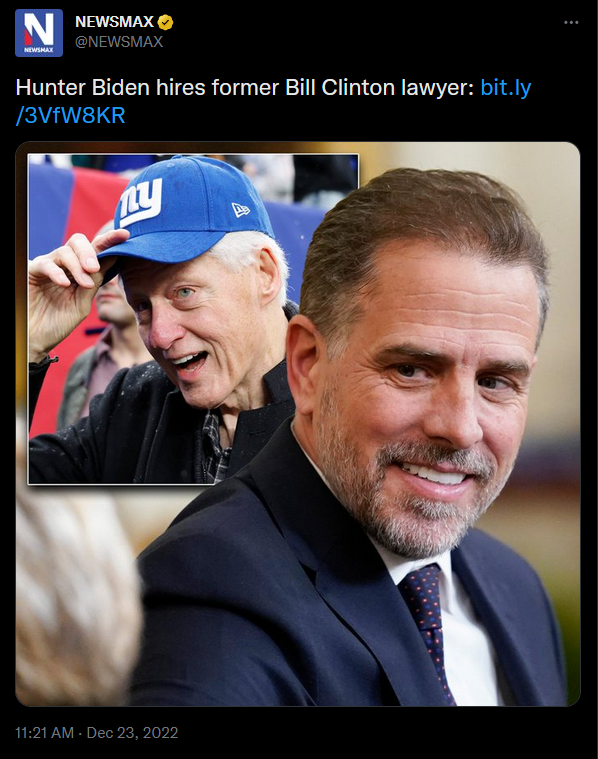Image resolution: width=598 pixels, height=759 pixels.
Task: Click the 11:21 AM timestamp
Action: (x=45, y=732)
